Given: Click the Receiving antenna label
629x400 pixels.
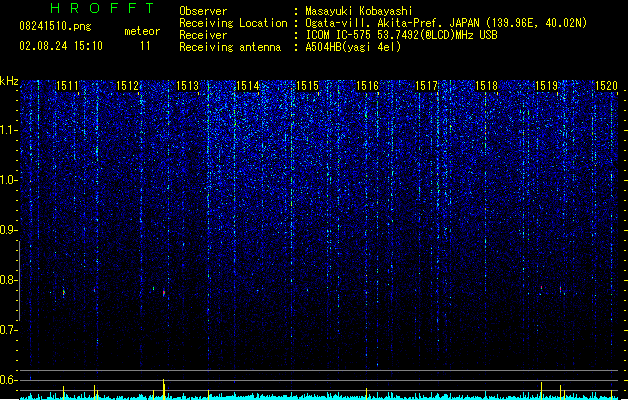Looking at the screenshot, I should [230, 47].
